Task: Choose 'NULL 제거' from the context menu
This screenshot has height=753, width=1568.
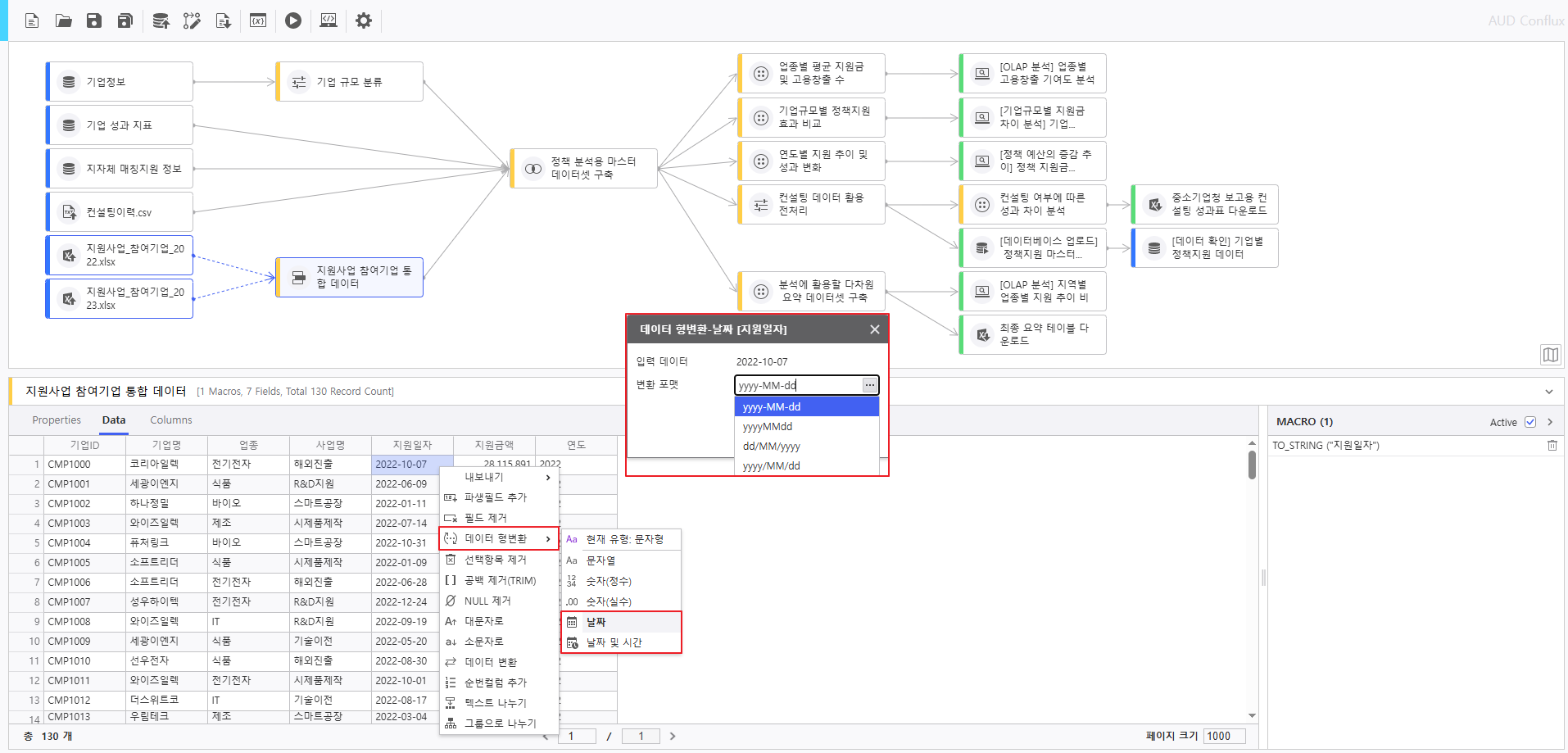Action: pos(487,601)
